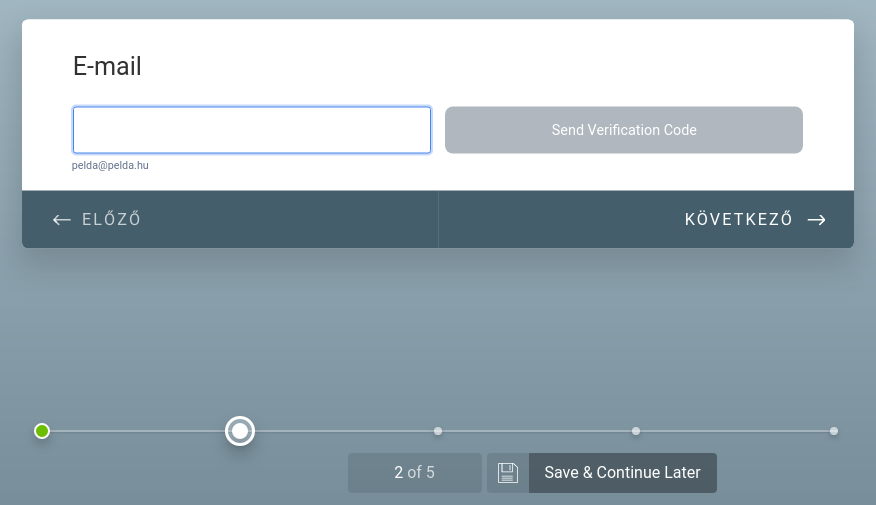Click progress line between first and second step
Image resolution: width=876 pixels, height=505 pixels.
[x=137, y=431]
